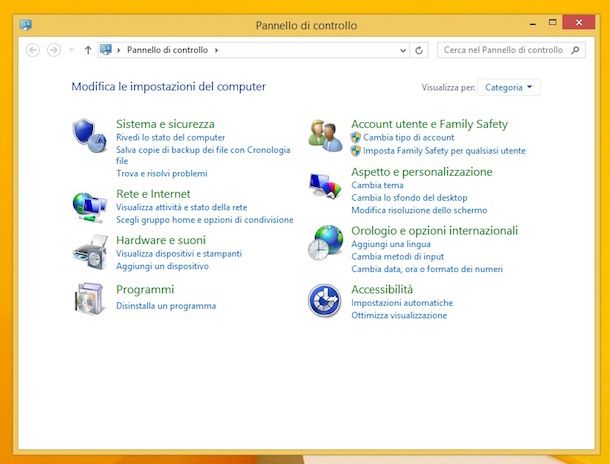The image size is (610, 464).
Task: Open Accessibilità category heading
Action: click(382, 289)
